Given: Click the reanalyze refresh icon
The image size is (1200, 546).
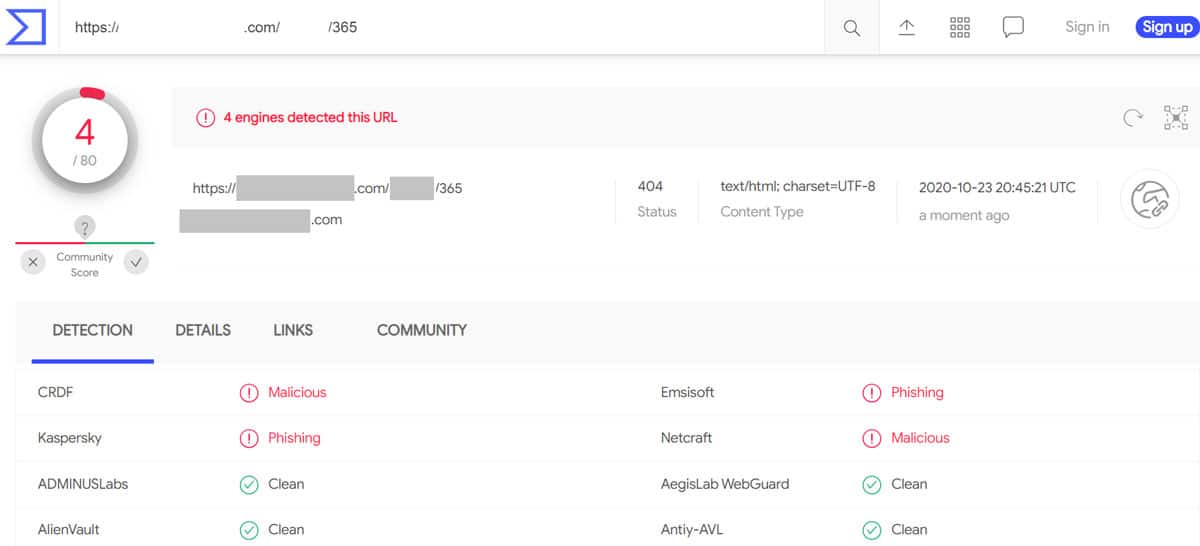Looking at the screenshot, I should pos(1133,118).
